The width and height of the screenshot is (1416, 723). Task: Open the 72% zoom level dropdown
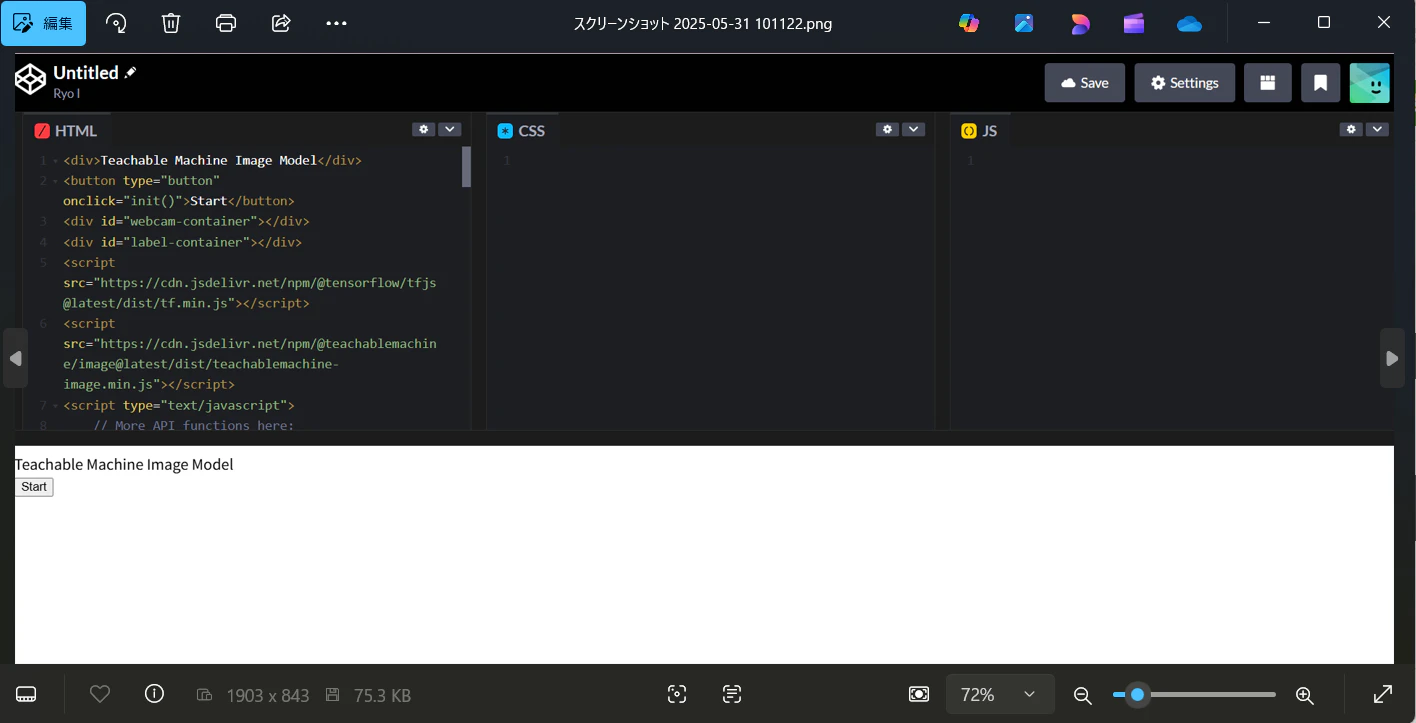[x=1000, y=694]
